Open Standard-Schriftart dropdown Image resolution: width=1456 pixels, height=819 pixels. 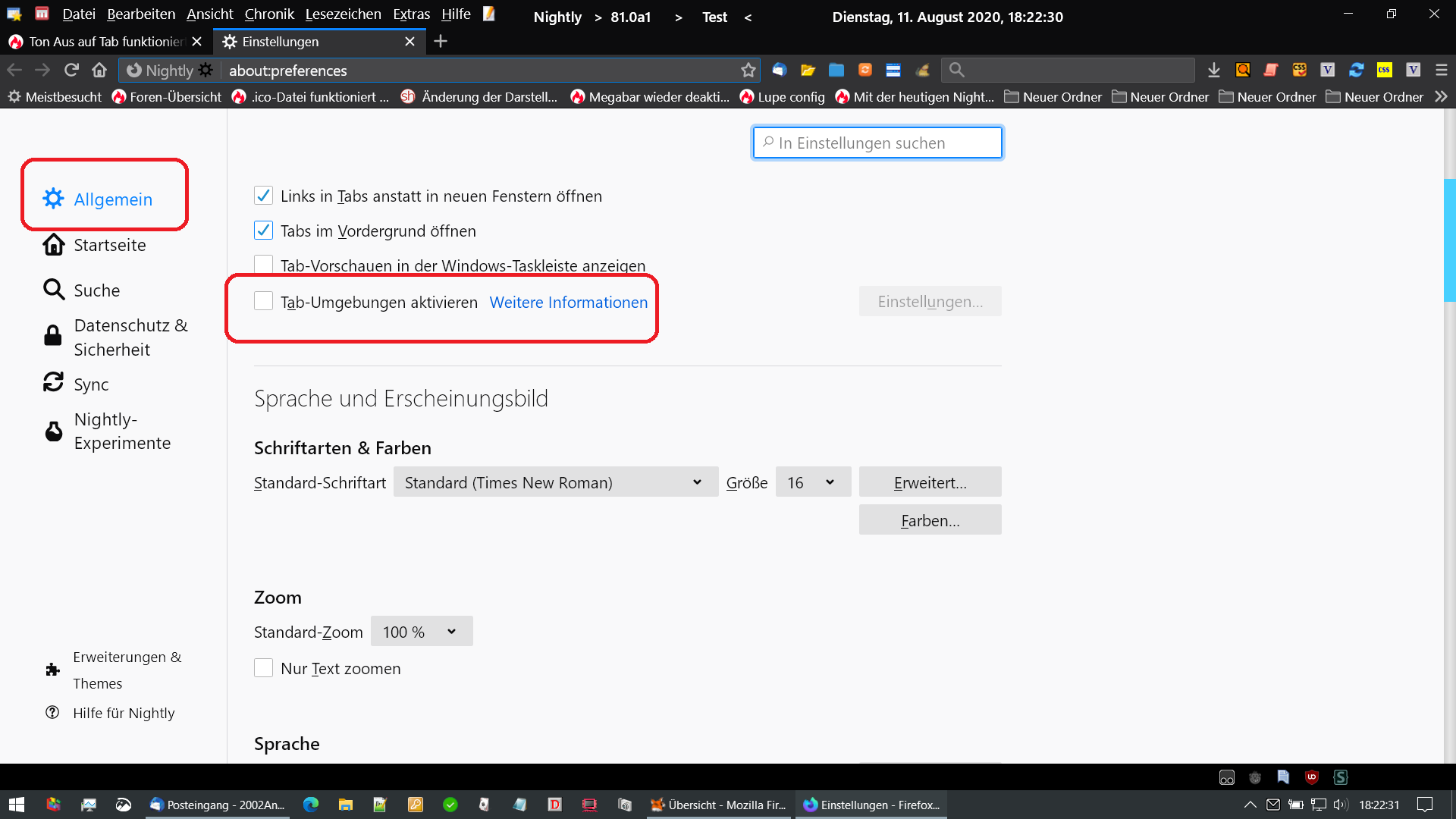pyautogui.click(x=555, y=482)
